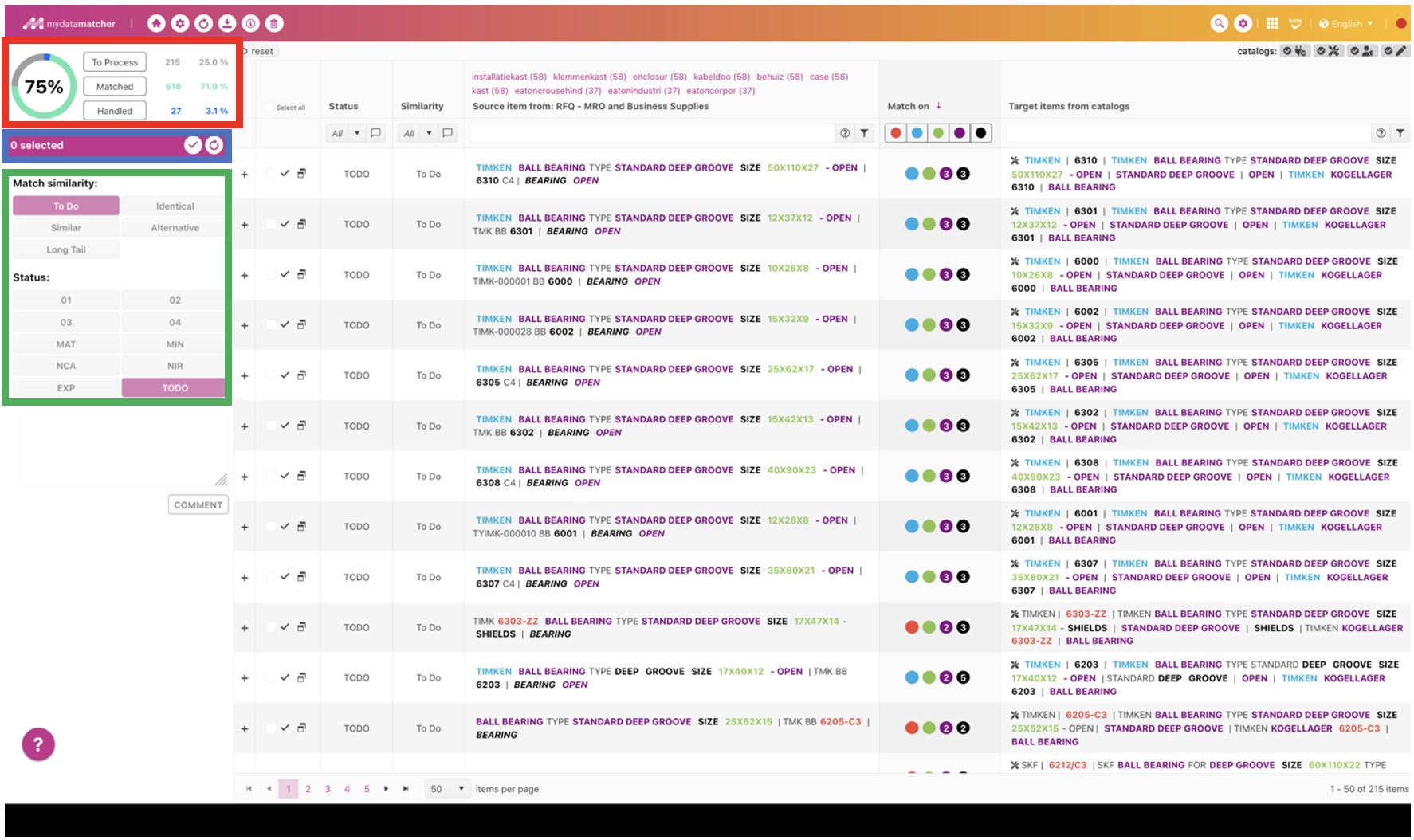Open the items per page dropdown
Image resolution: width=1414 pixels, height=840 pixels.
[x=448, y=789]
